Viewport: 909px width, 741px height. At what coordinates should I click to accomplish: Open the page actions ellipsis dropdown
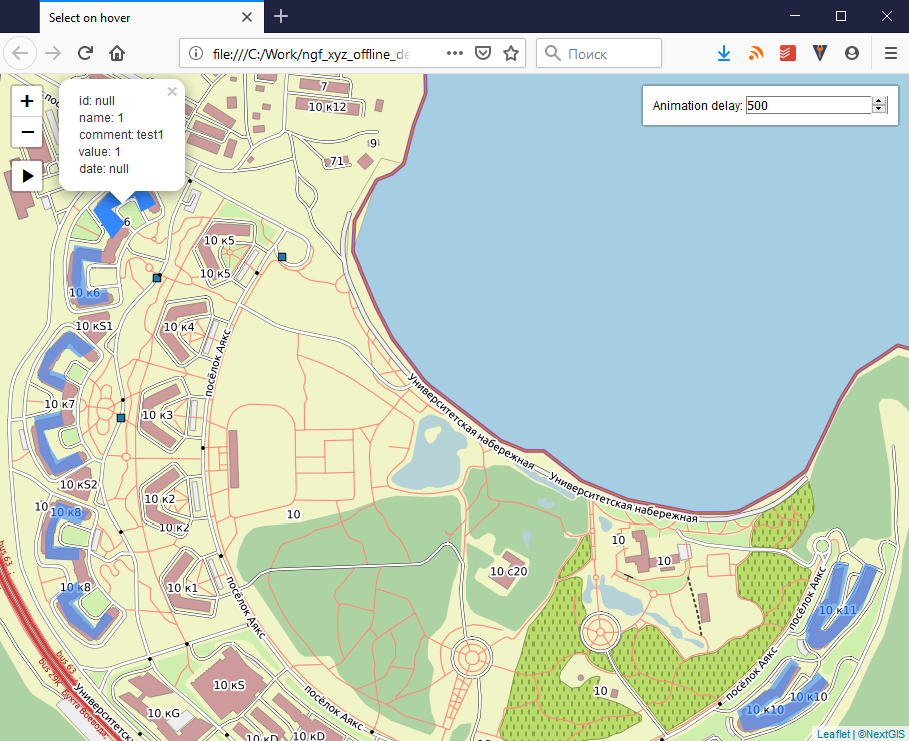point(453,52)
